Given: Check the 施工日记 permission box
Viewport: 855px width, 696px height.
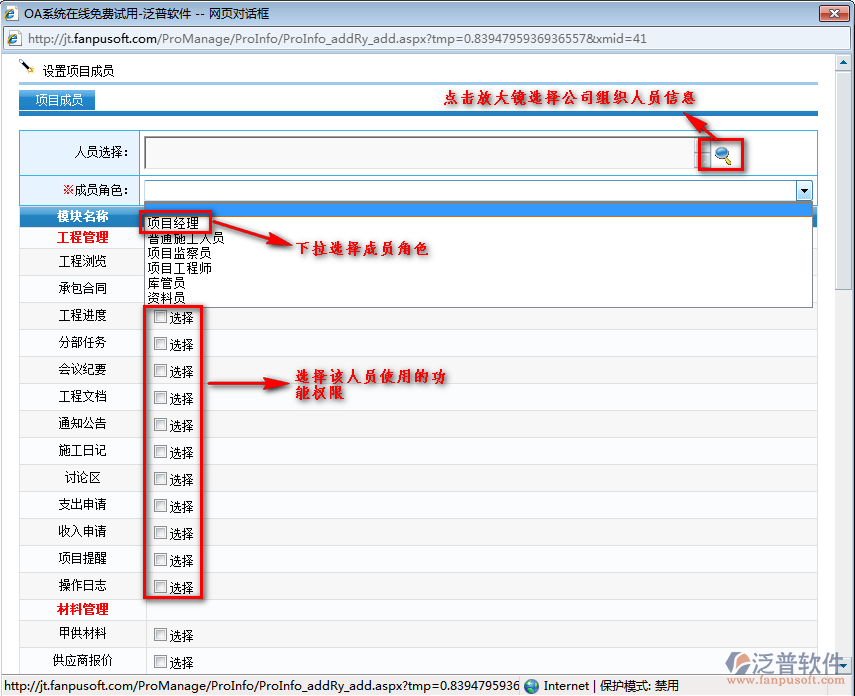Looking at the screenshot, I should coord(160,452).
